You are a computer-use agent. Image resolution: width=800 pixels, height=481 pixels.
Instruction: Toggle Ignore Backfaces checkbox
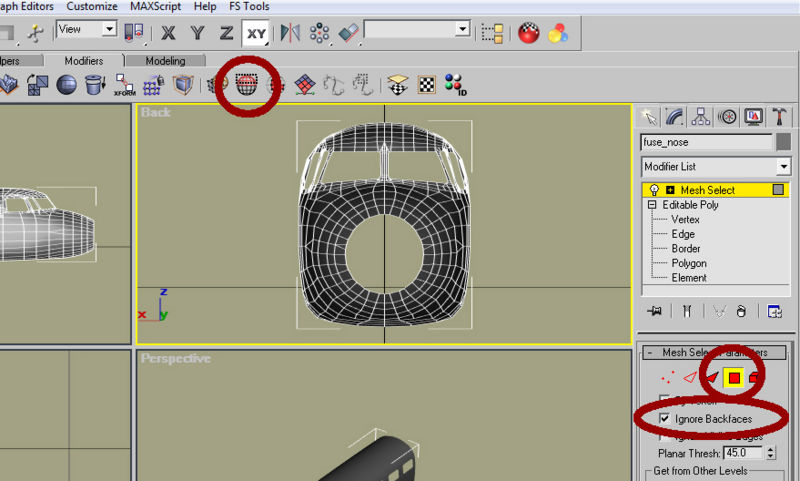coord(664,418)
